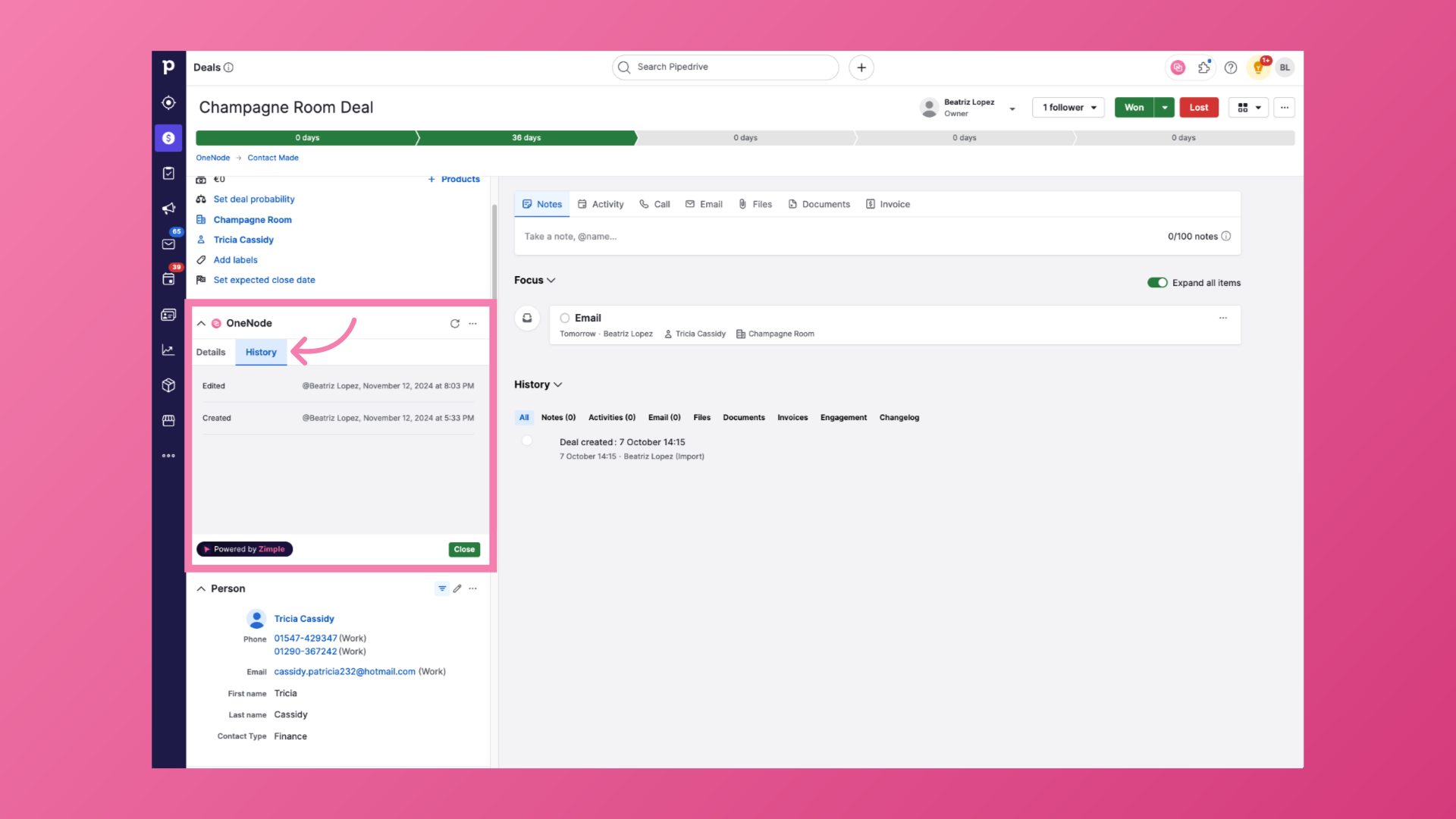Open the Marketplace store icon in sidebar
The image size is (1456, 819).
point(168,420)
